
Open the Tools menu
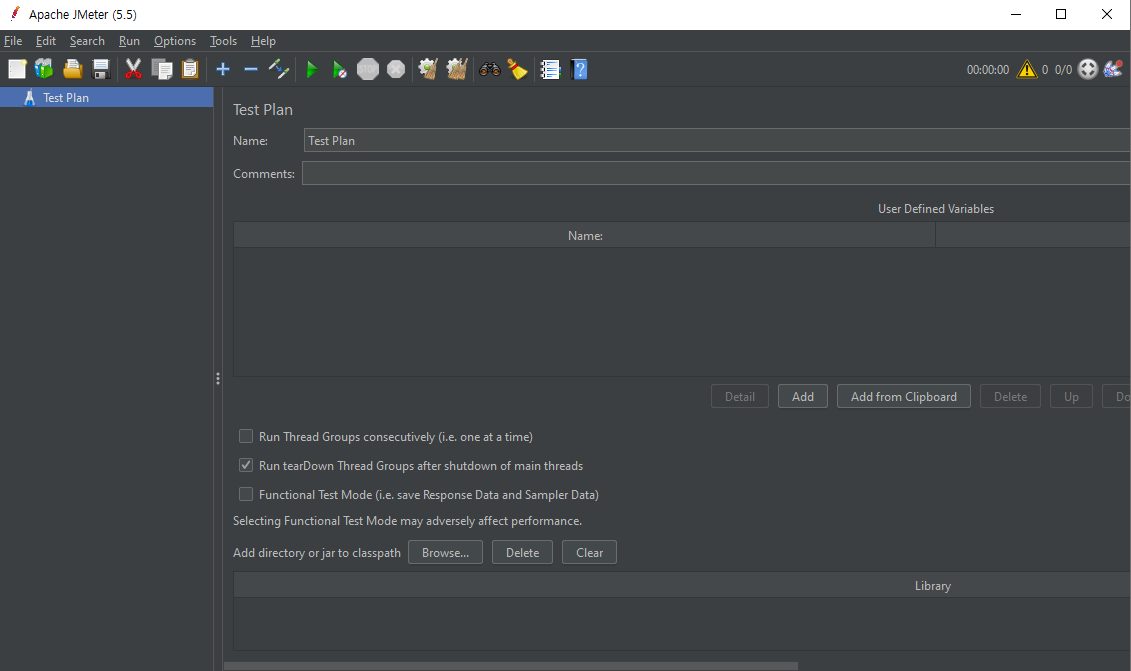click(x=223, y=41)
